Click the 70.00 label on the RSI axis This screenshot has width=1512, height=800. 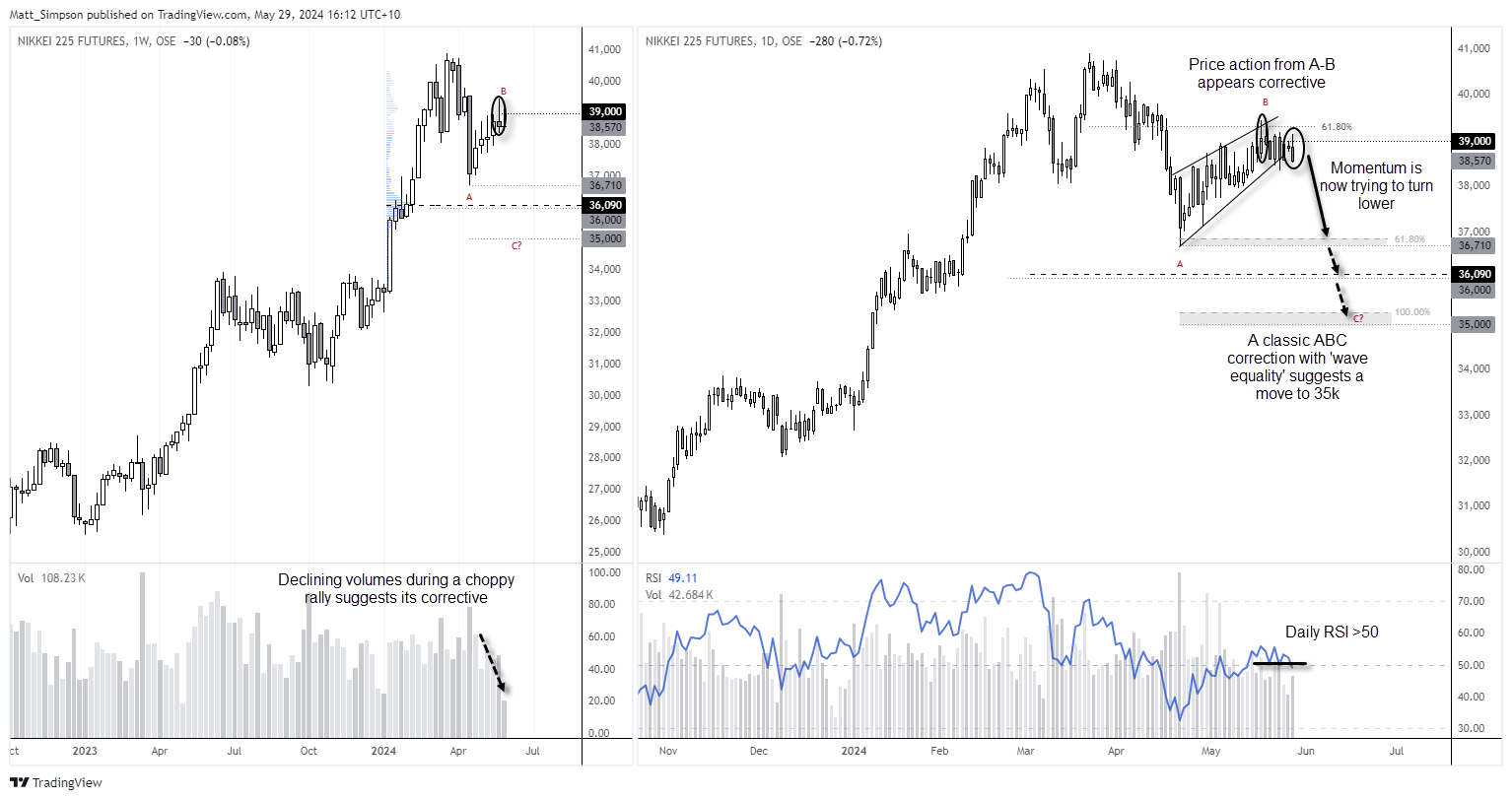(x=1471, y=601)
